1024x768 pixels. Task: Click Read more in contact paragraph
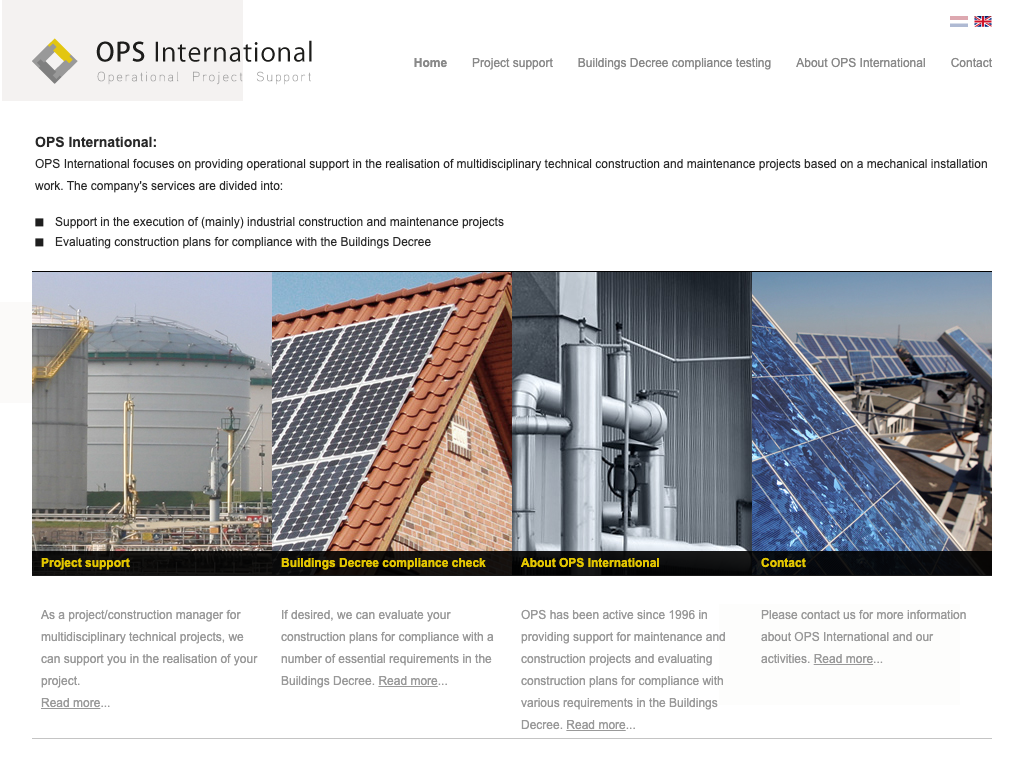coord(843,659)
